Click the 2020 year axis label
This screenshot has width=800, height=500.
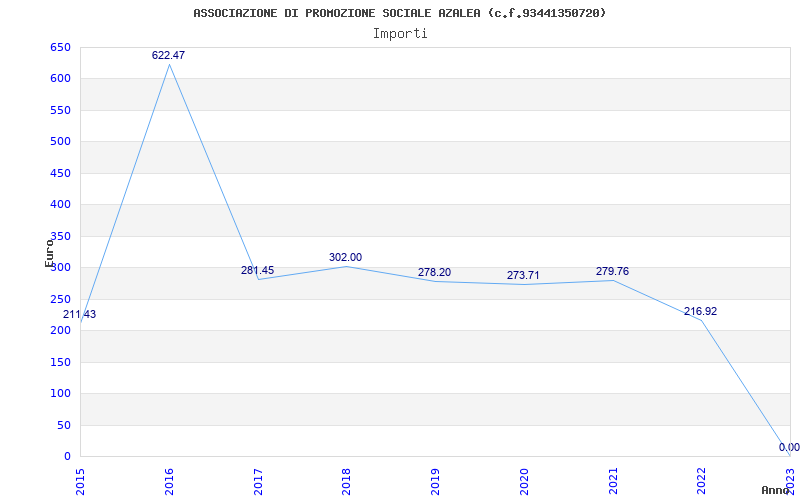pyautogui.click(x=524, y=479)
